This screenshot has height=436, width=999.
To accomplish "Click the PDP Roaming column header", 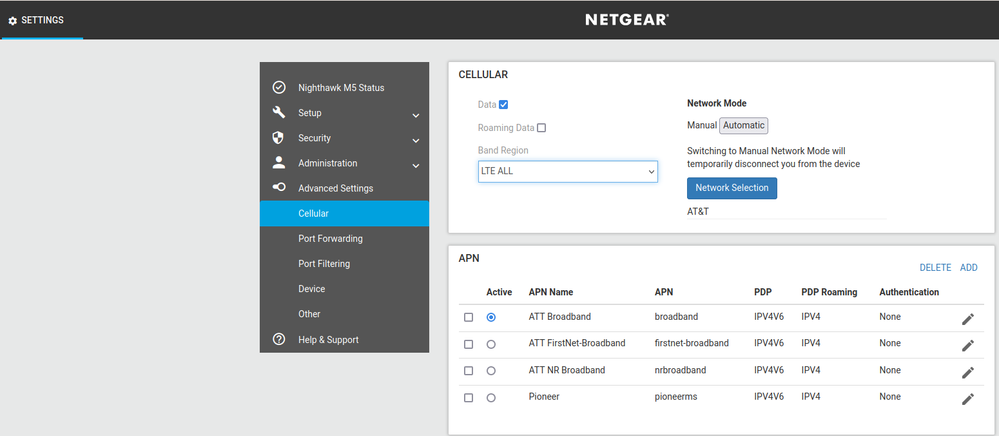I will click(829, 292).
